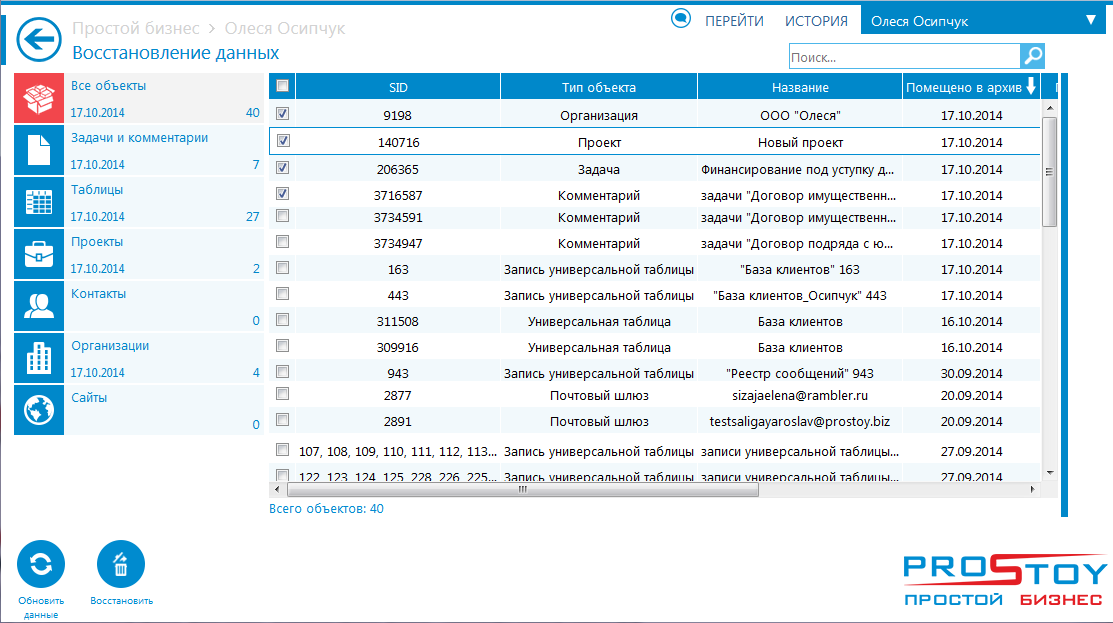
Task: Click the Обновить данные button
Action: 41,565
